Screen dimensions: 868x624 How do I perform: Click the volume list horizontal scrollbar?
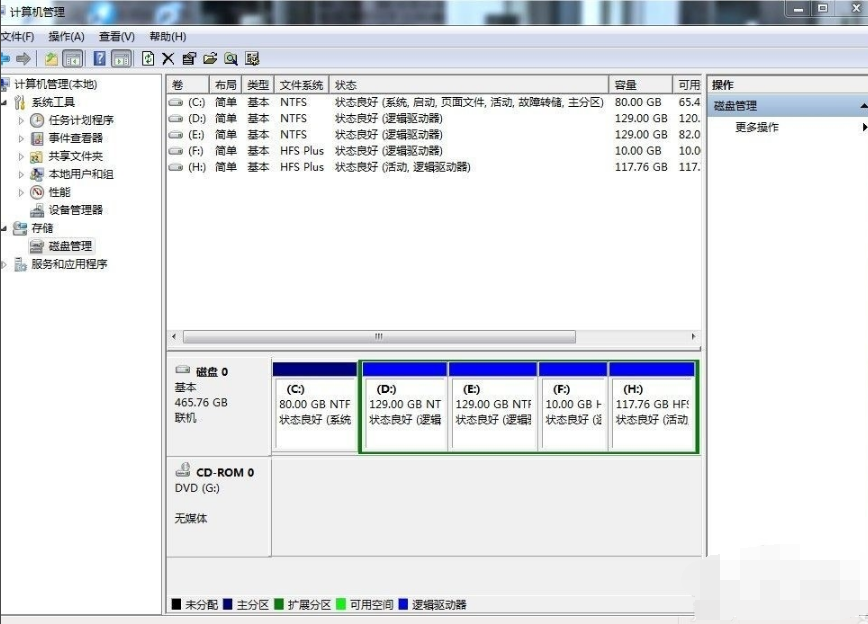pyautogui.click(x=380, y=337)
